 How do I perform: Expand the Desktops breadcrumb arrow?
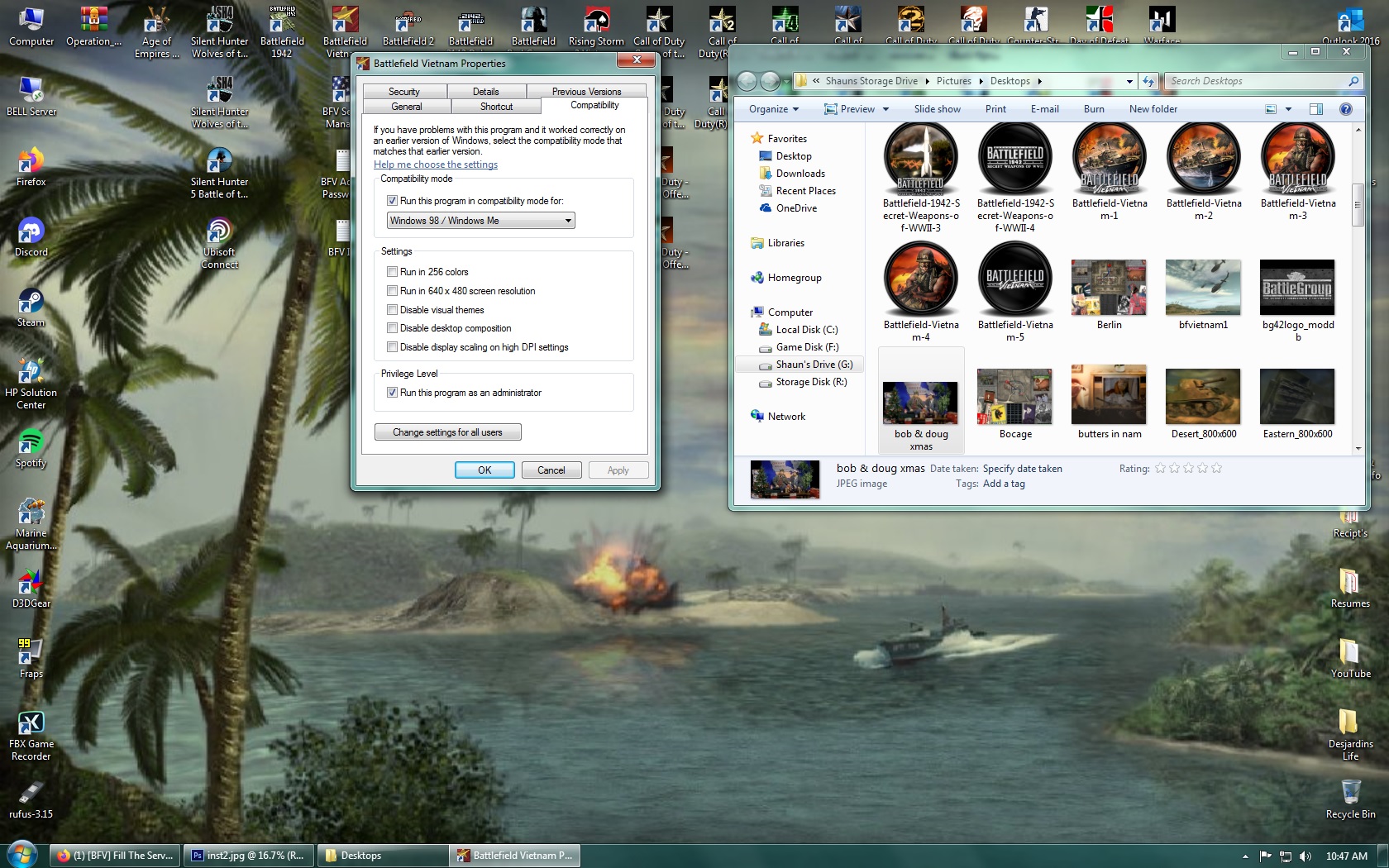1039,81
